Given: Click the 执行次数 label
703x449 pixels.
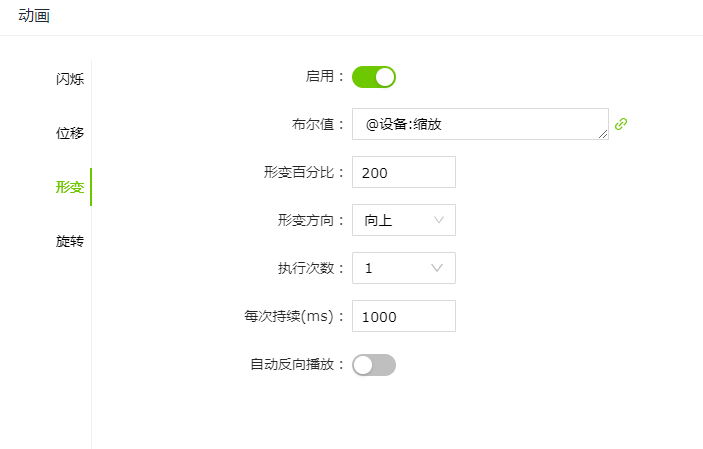Looking at the screenshot, I should pos(310,268).
